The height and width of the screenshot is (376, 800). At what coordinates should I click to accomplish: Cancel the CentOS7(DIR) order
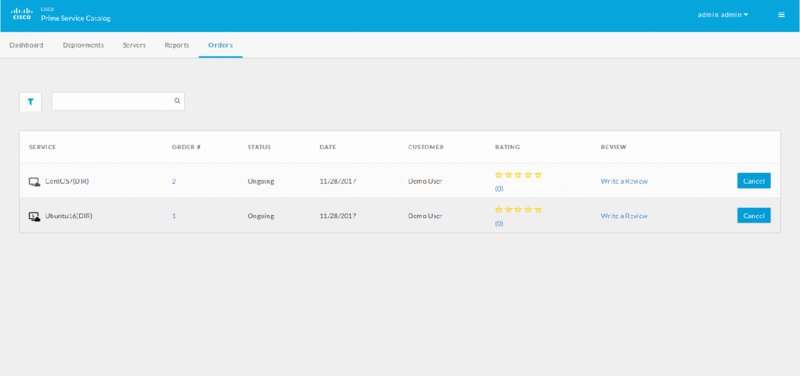tap(754, 181)
